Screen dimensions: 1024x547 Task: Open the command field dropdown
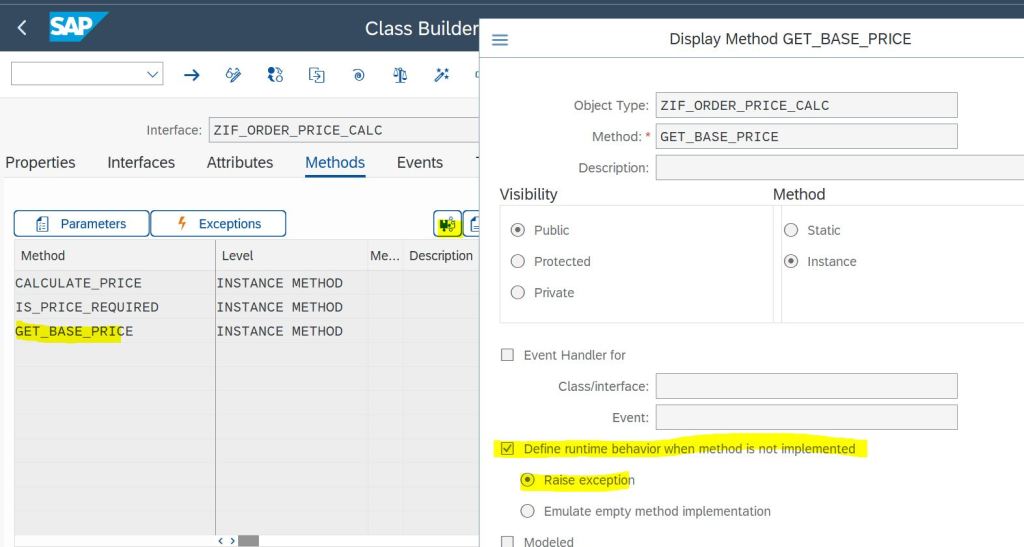coord(152,74)
